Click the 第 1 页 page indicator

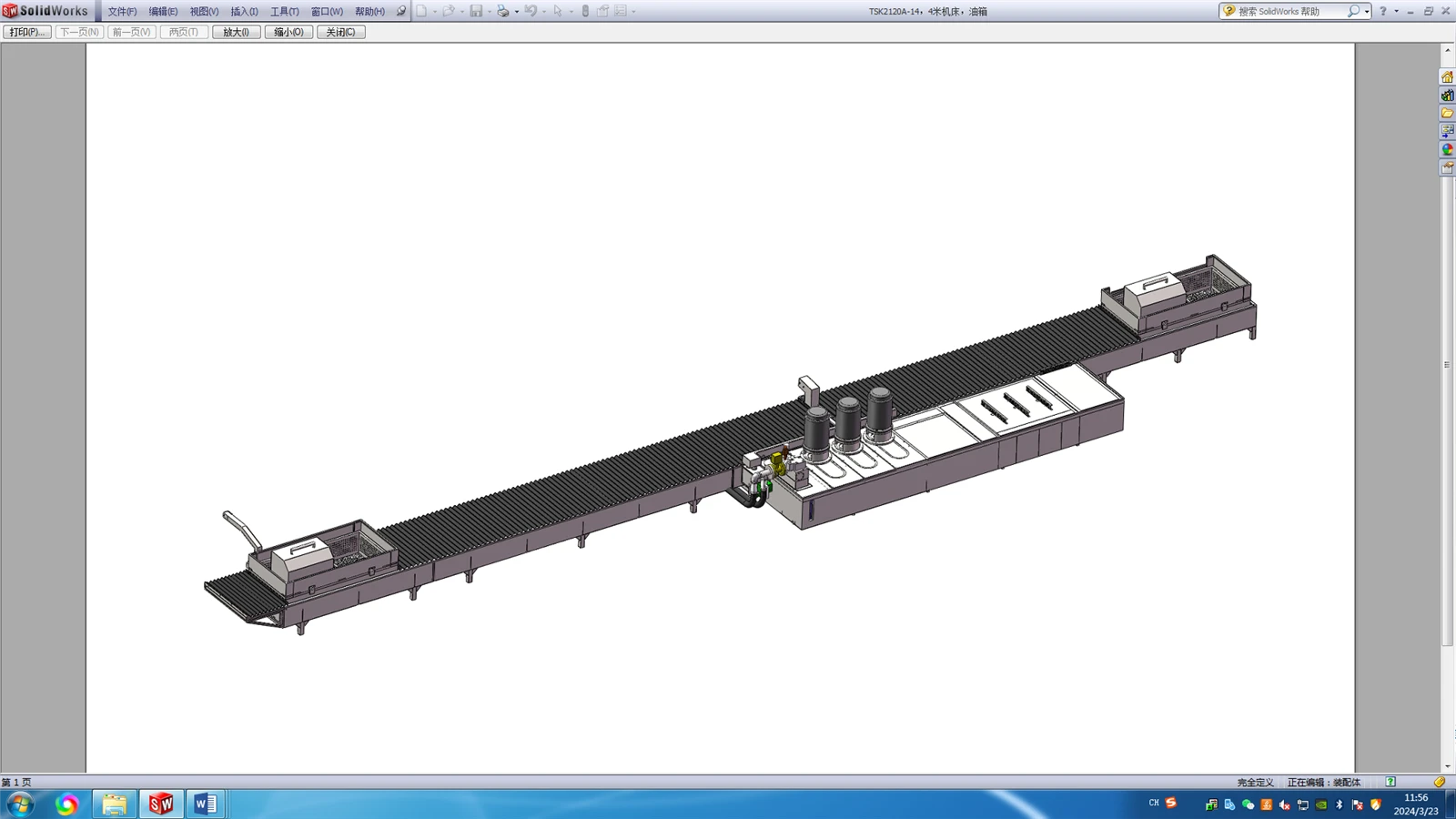(x=16, y=783)
